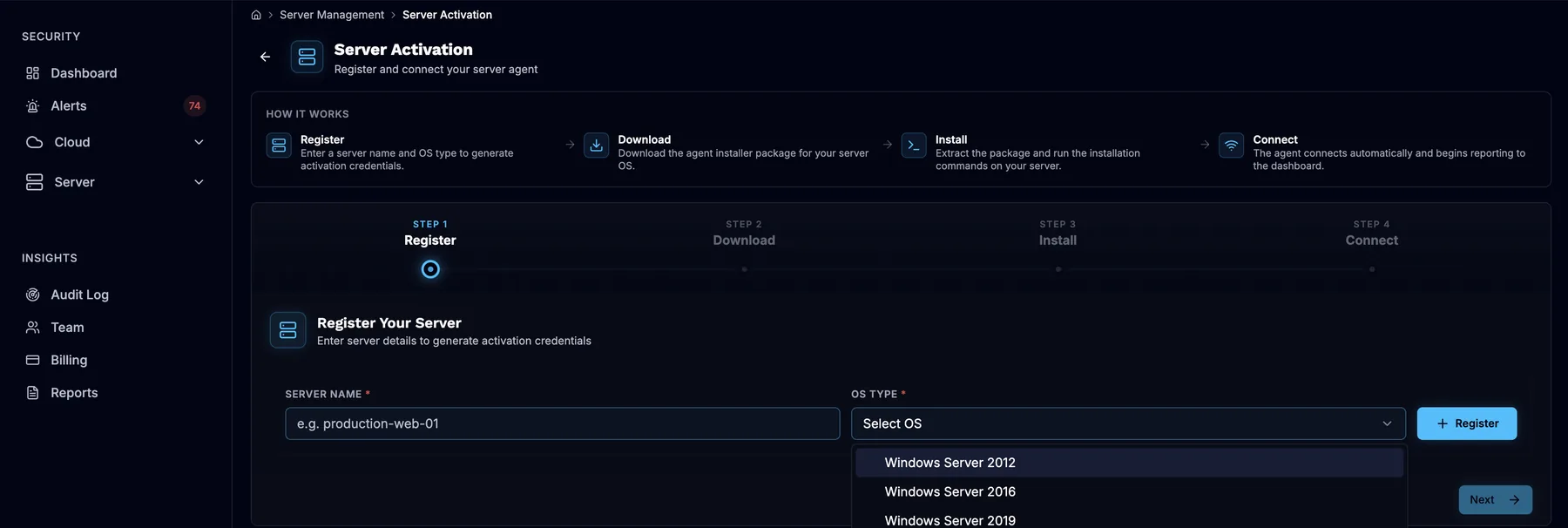Click the Next button

[1495, 500]
